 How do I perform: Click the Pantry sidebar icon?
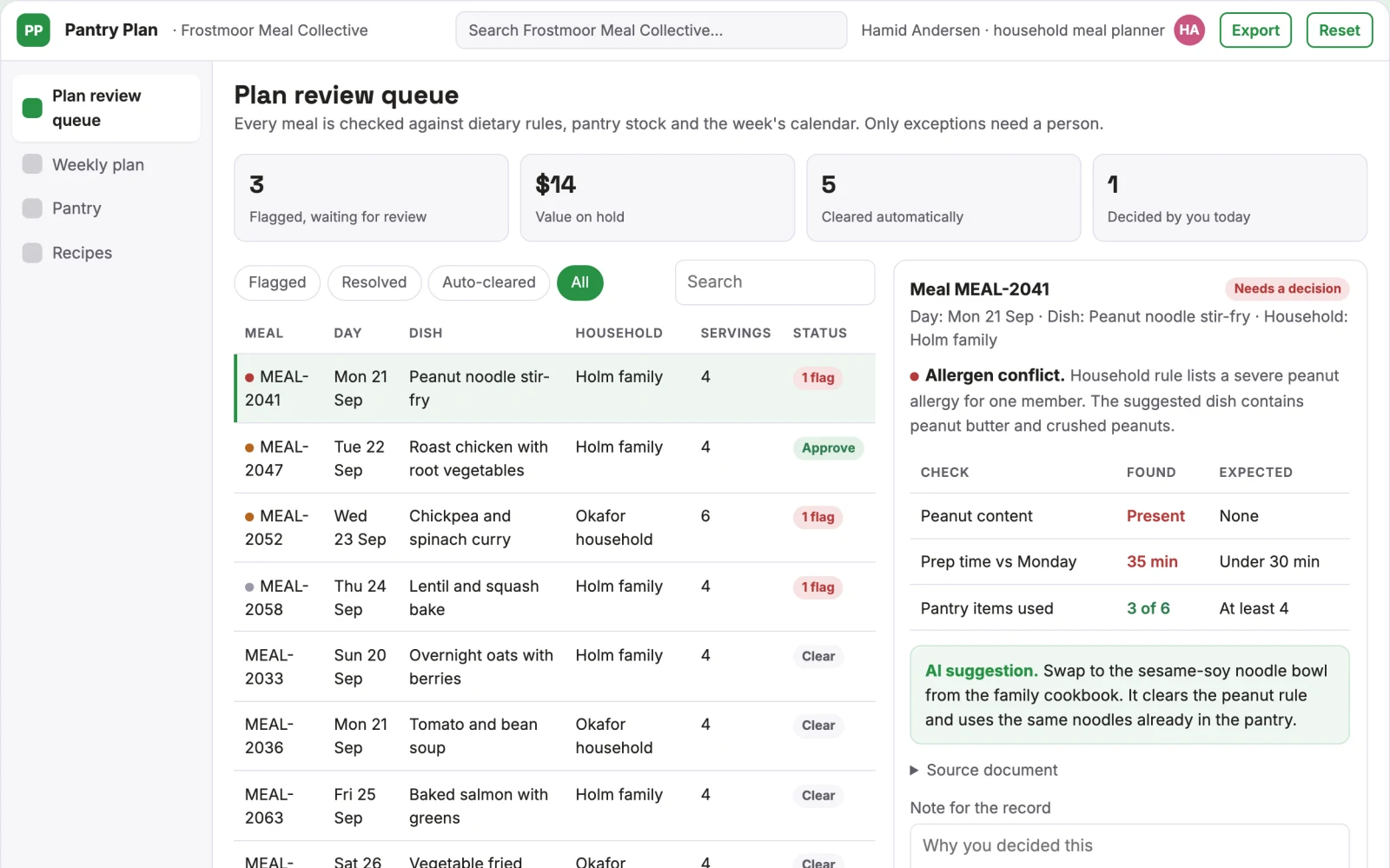coord(32,209)
